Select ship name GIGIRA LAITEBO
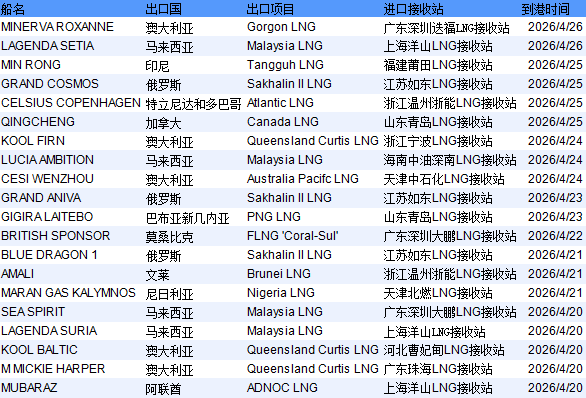Image resolution: width=586 pixels, height=398 pixels. click(47, 217)
